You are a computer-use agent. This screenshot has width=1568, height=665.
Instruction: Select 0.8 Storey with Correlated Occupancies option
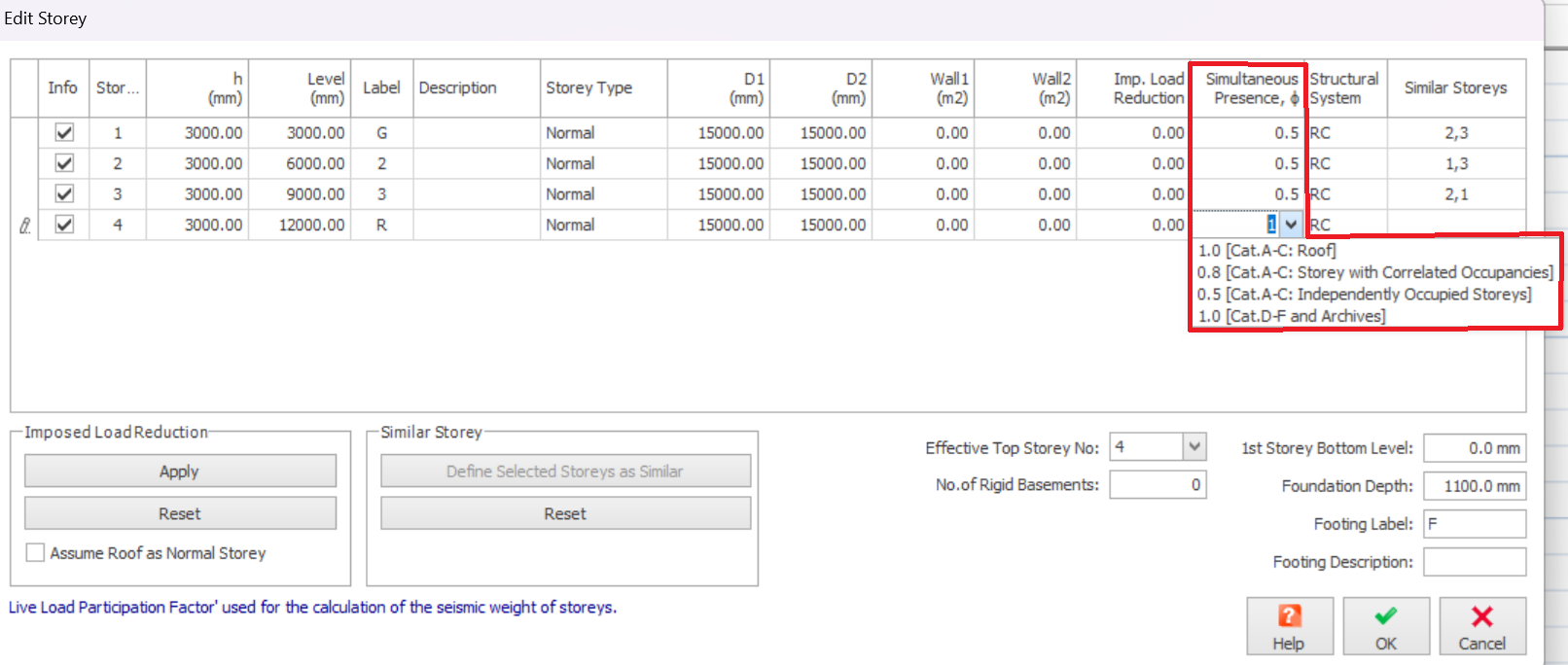[1374, 272]
